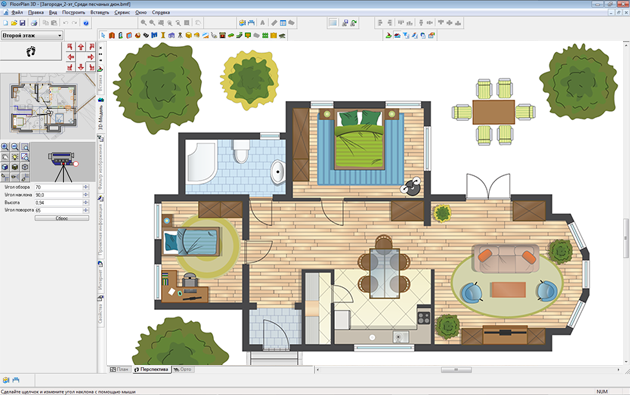
Task: Switch to the dark cube render mode in the left panel
Action: (x=15, y=167)
